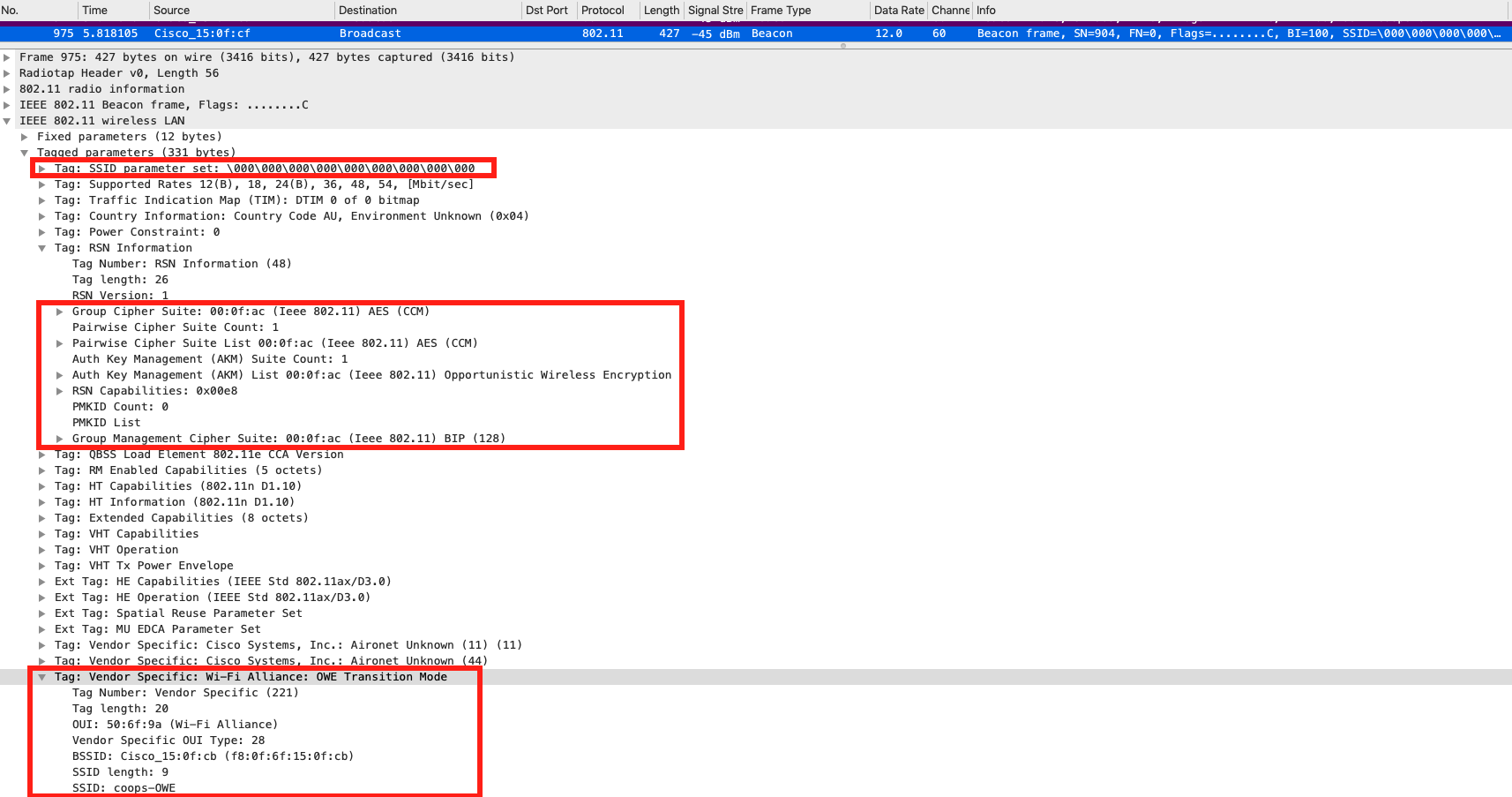Collapse the Tag: RSN Information node
The height and width of the screenshot is (797, 1512).
[41, 247]
